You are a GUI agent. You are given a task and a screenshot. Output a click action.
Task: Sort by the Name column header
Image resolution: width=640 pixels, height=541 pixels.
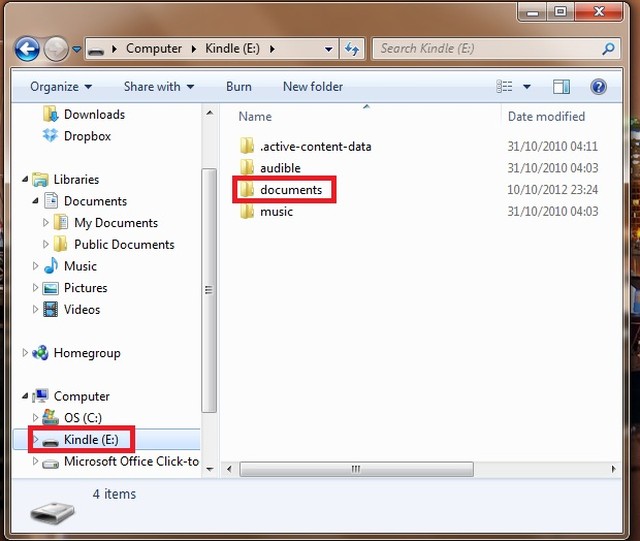click(255, 116)
